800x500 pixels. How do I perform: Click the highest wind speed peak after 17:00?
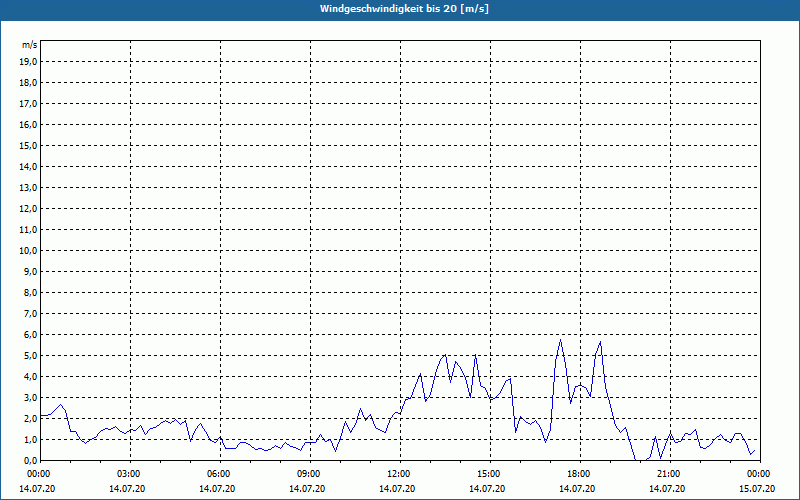coord(560,340)
